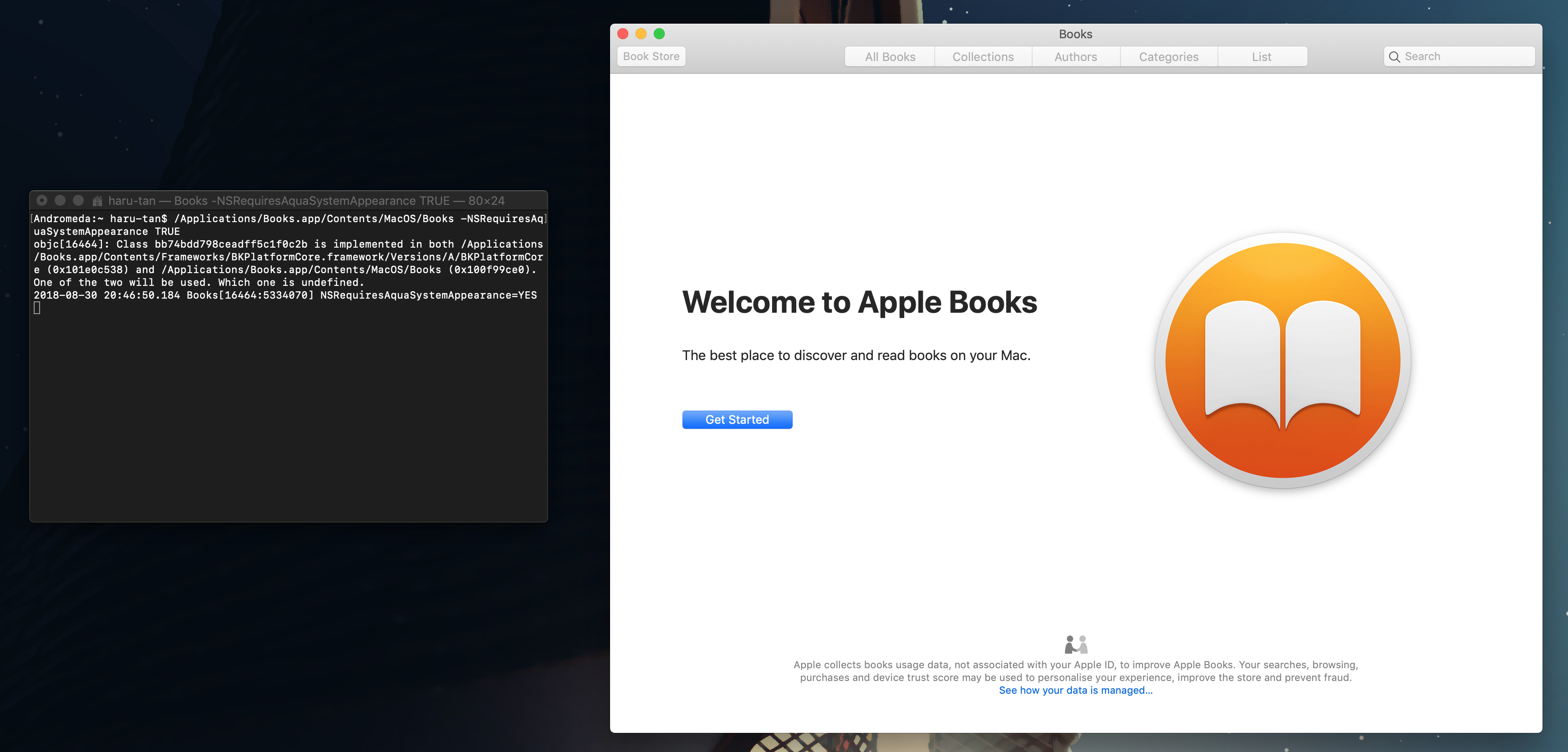Viewport: 1568px width, 752px height.
Task: Click the Terminal window's minimize button
Action: (60, 200)
